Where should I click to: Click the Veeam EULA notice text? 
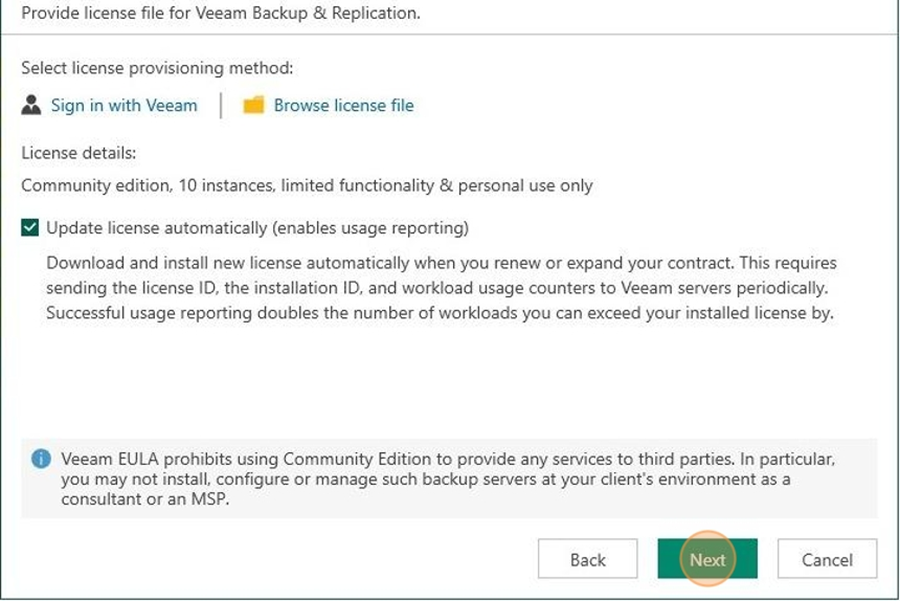click(448, 479)
